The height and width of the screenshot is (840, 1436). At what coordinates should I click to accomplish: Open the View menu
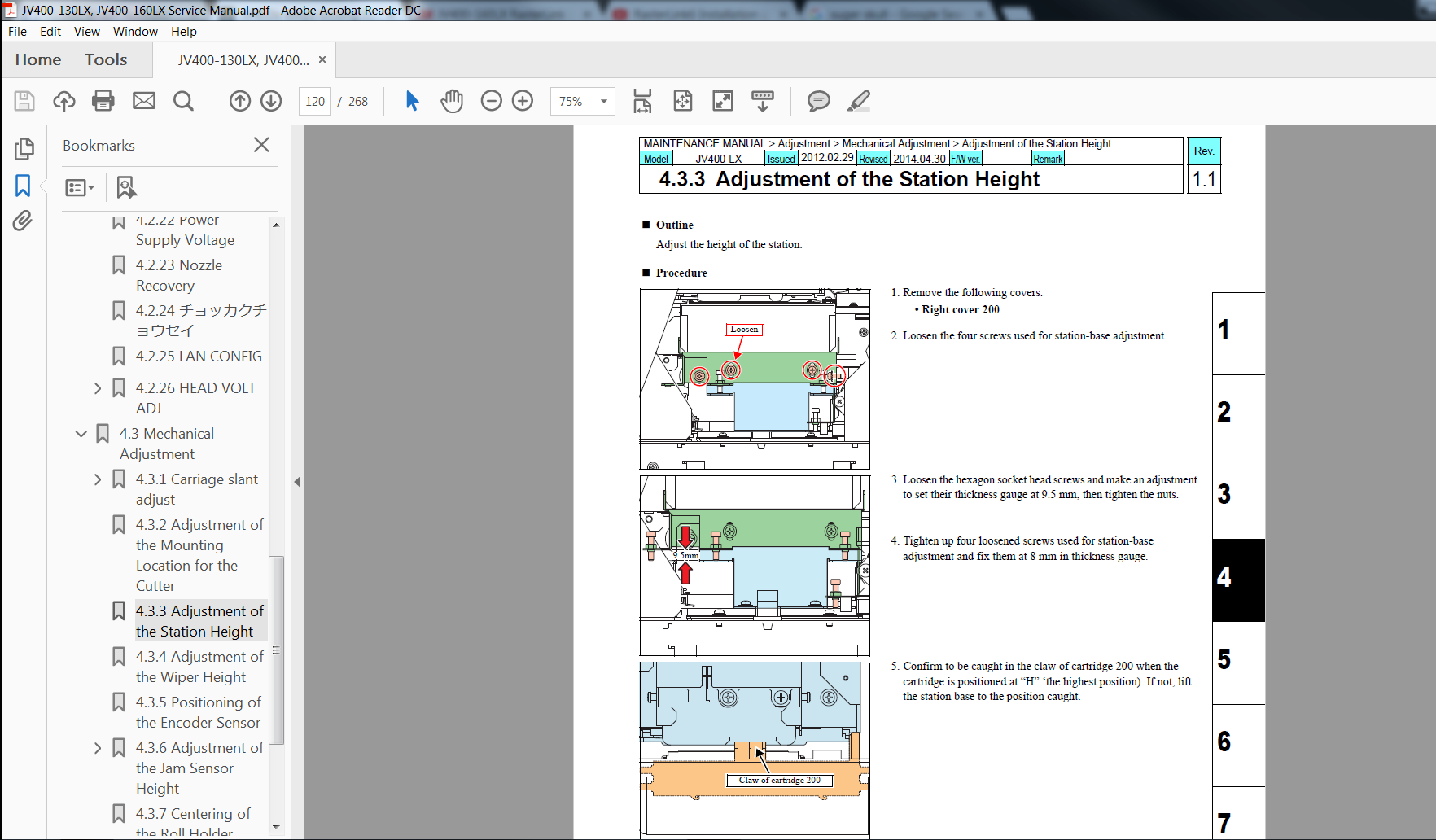tap(87, 31)
